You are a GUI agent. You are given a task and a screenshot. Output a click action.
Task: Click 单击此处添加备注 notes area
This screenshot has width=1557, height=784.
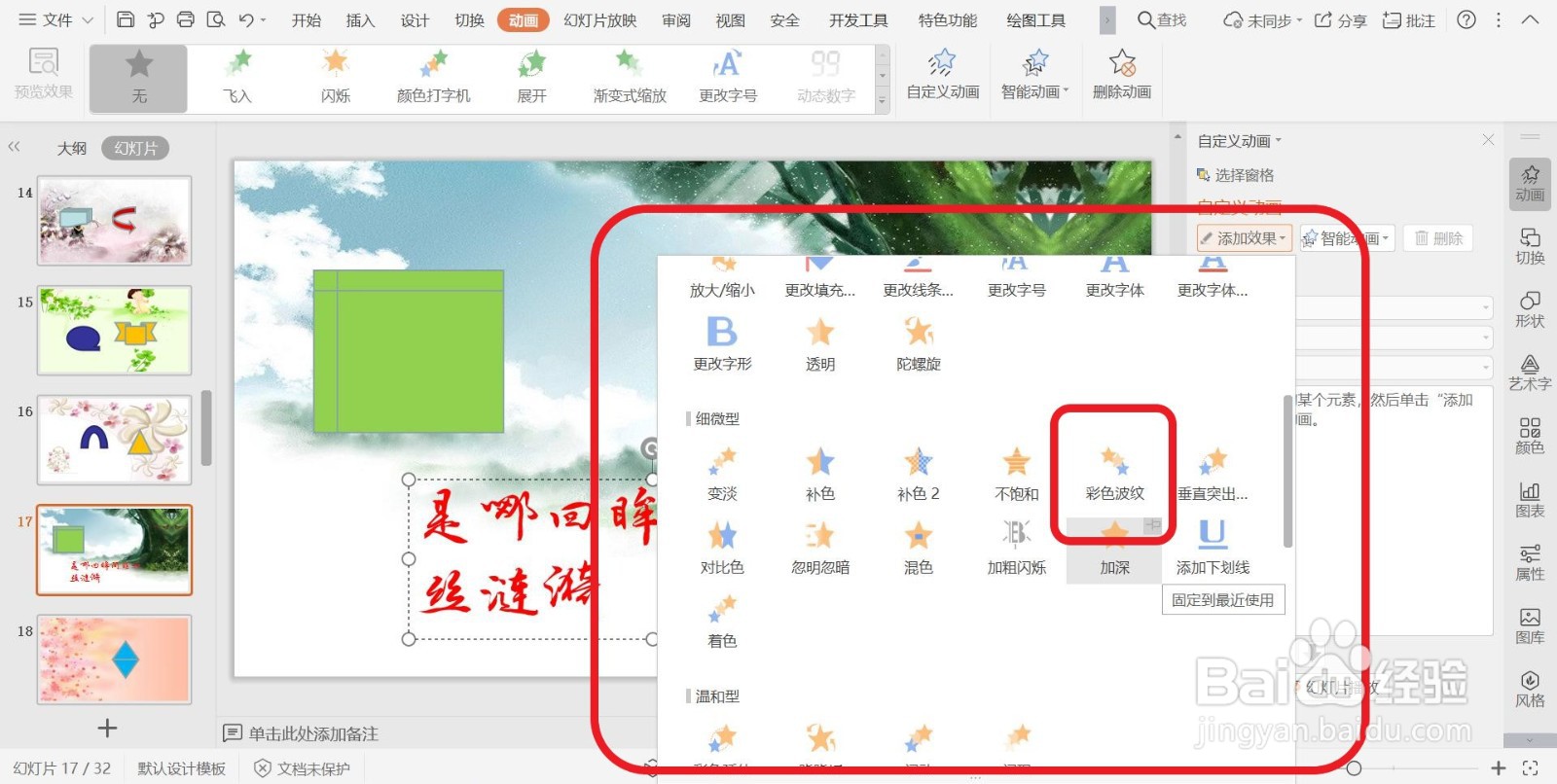tap(313, 733)
